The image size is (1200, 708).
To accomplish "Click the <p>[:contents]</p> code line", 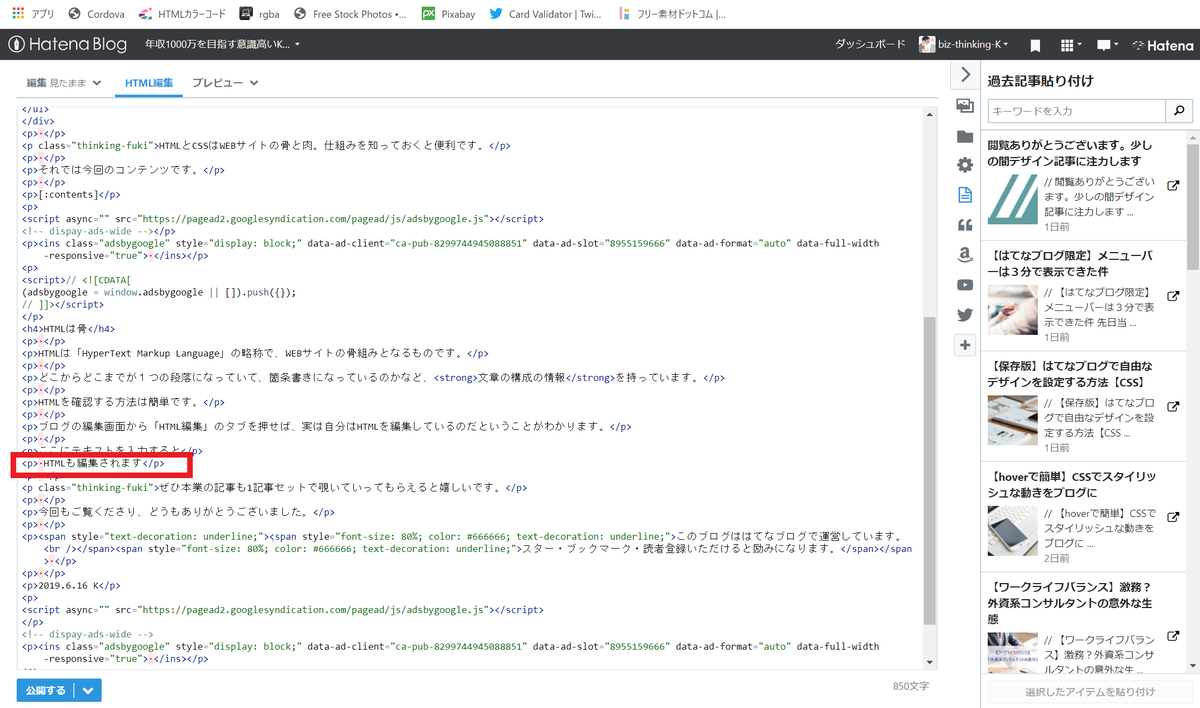I will [x=70, y=195].
